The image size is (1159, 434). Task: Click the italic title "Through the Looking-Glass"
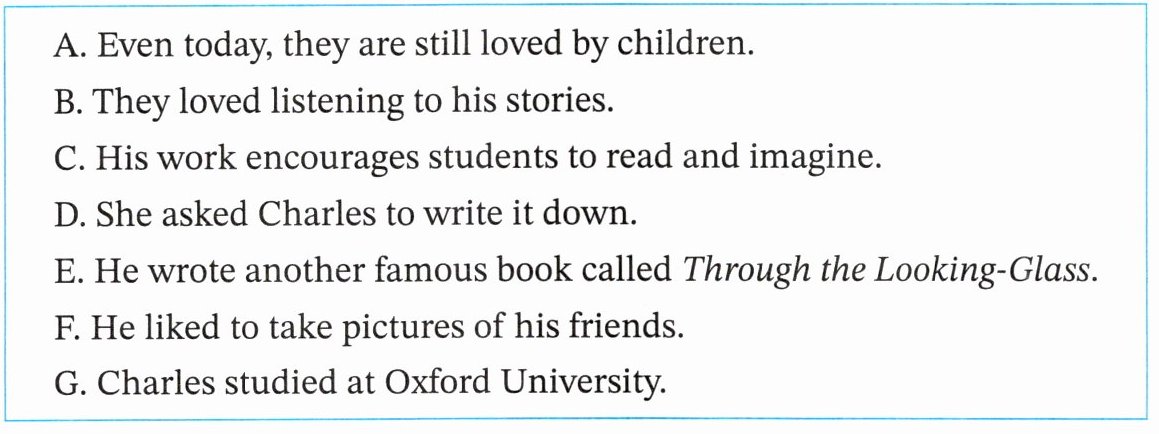[x=948, y=271]
